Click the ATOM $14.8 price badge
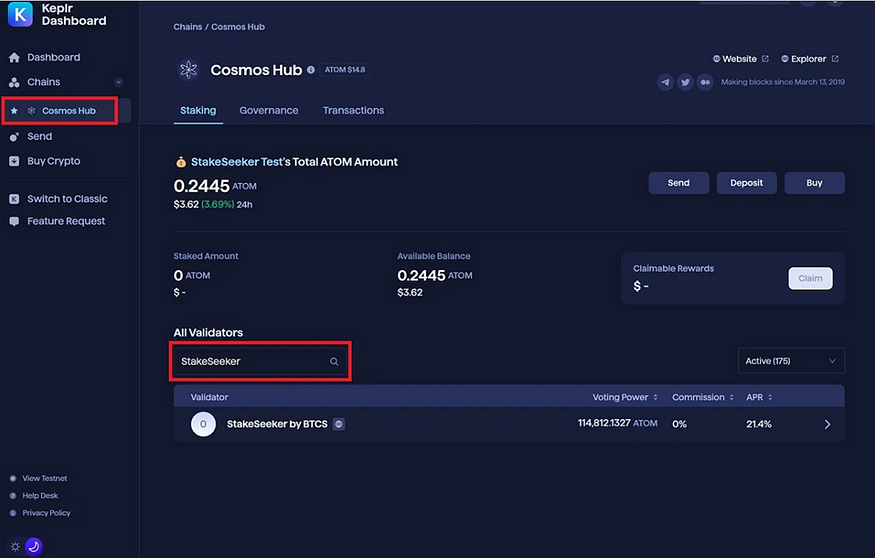 [345, 70]
